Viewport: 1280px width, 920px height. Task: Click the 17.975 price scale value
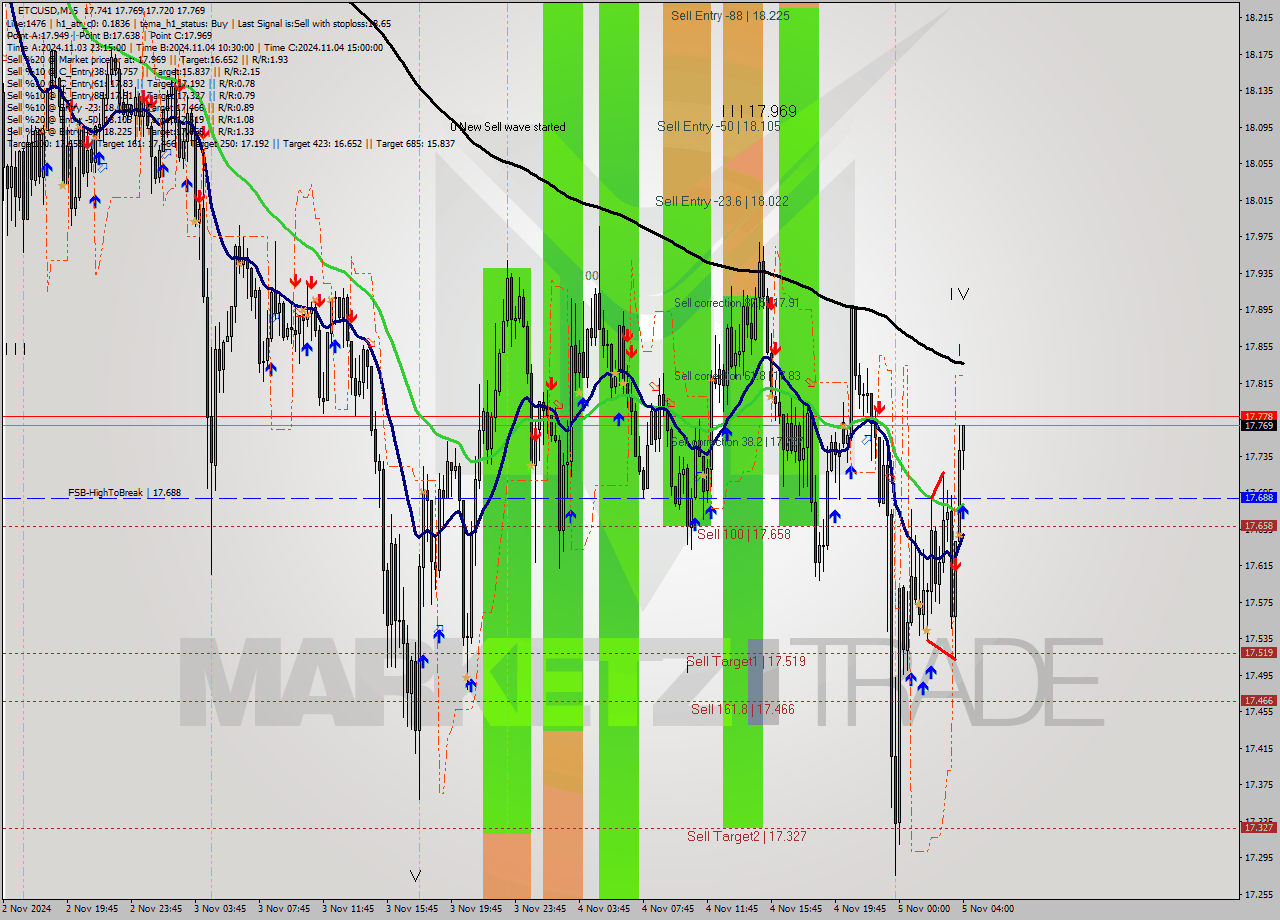(x=1258, y=237)
